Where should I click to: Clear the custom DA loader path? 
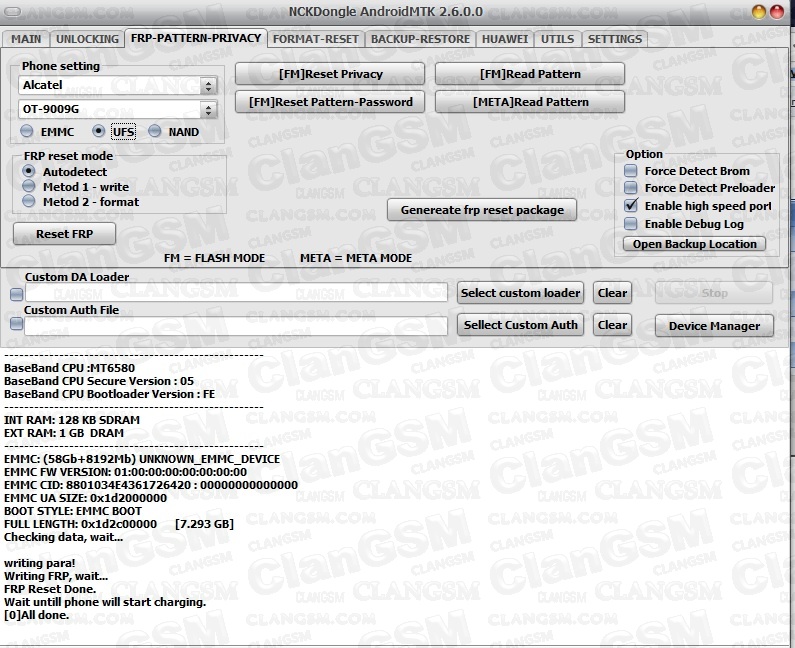pyautogui.click(x=612, y=293)
